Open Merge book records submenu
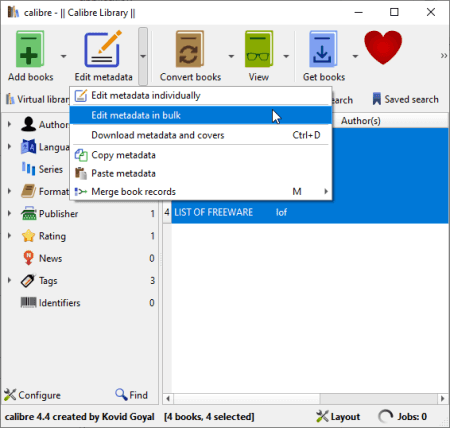This screenshot has height=428, width=450. [x=201, y=192]
